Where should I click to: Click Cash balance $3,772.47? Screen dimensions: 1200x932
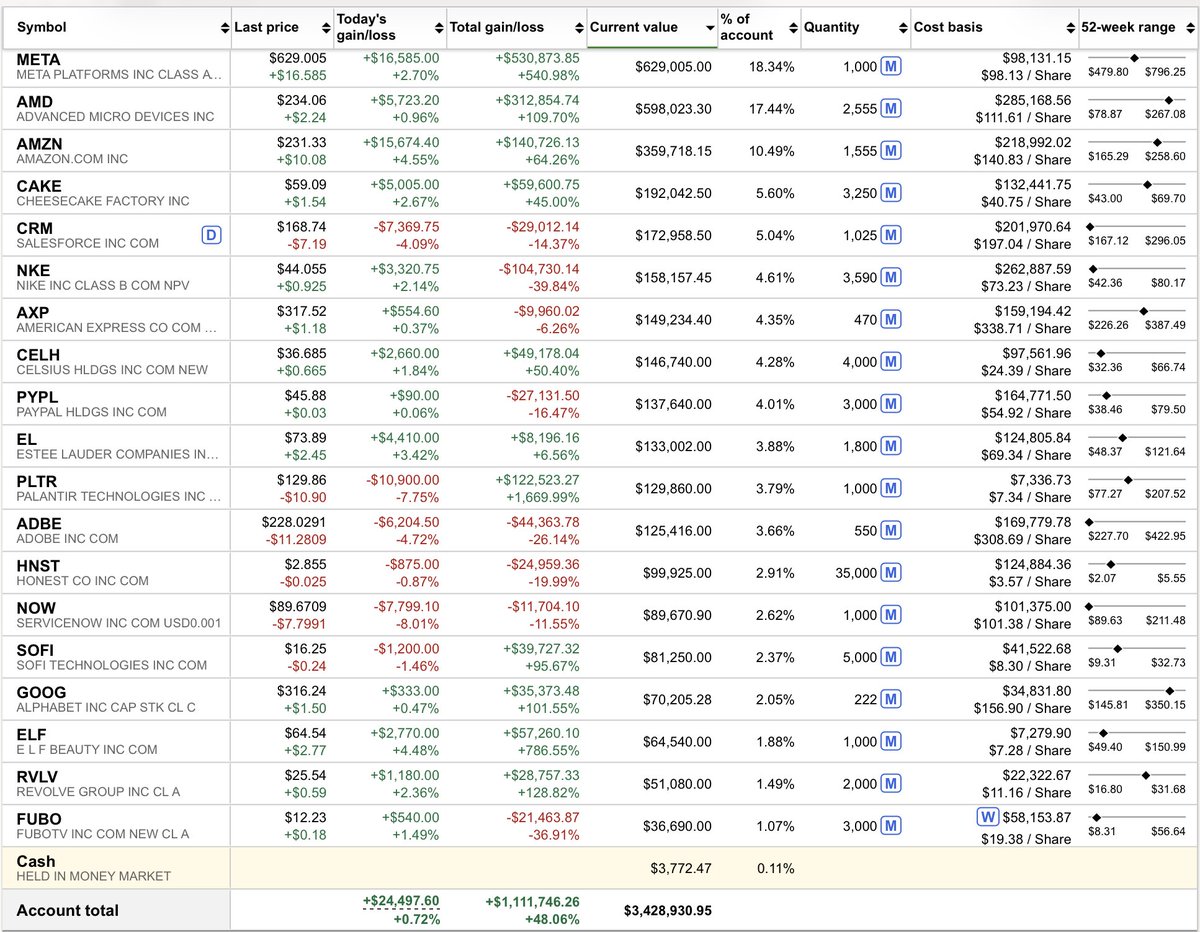[x=681, y=868]
